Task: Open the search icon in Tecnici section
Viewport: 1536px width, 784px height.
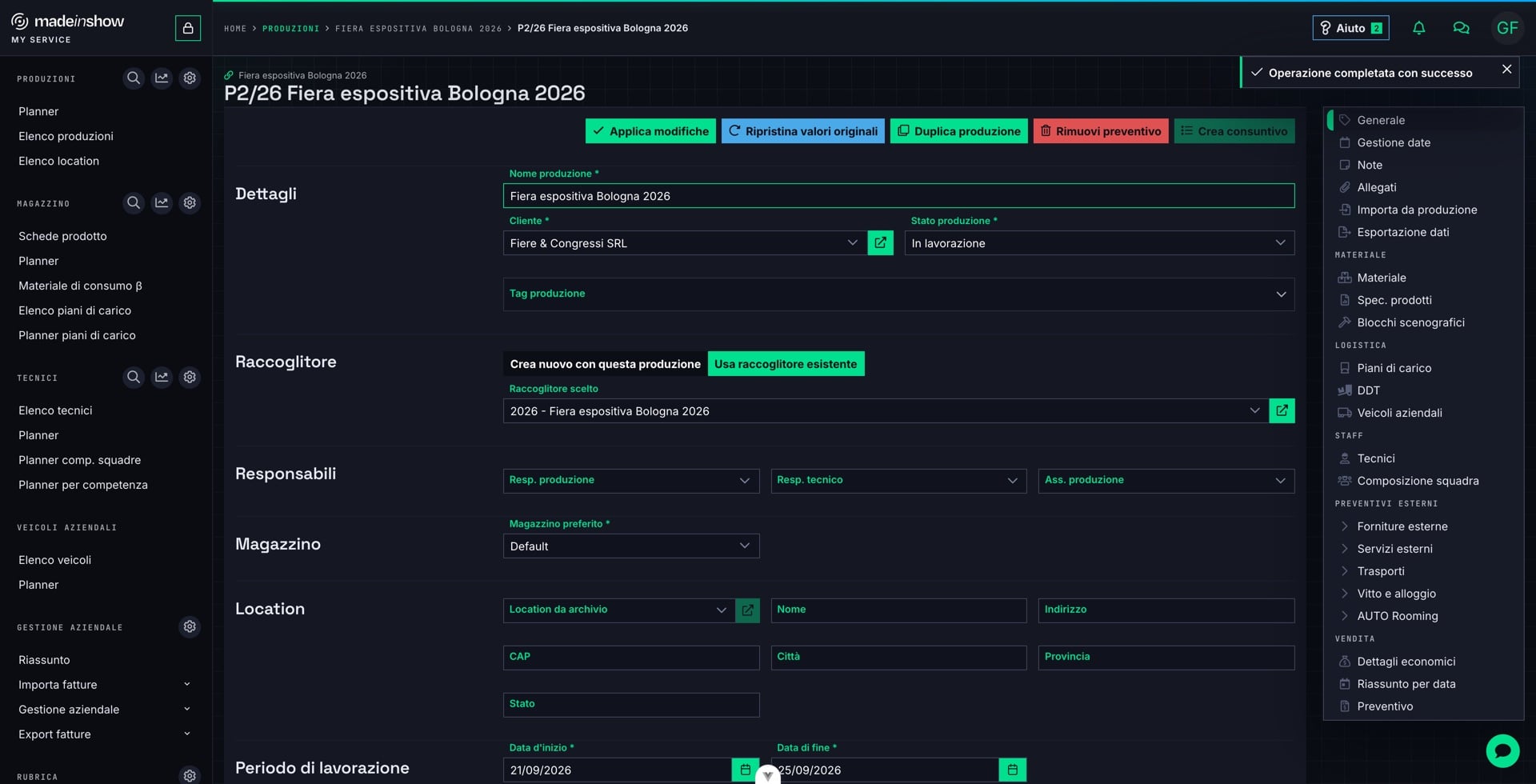Action: pos(134,377)
